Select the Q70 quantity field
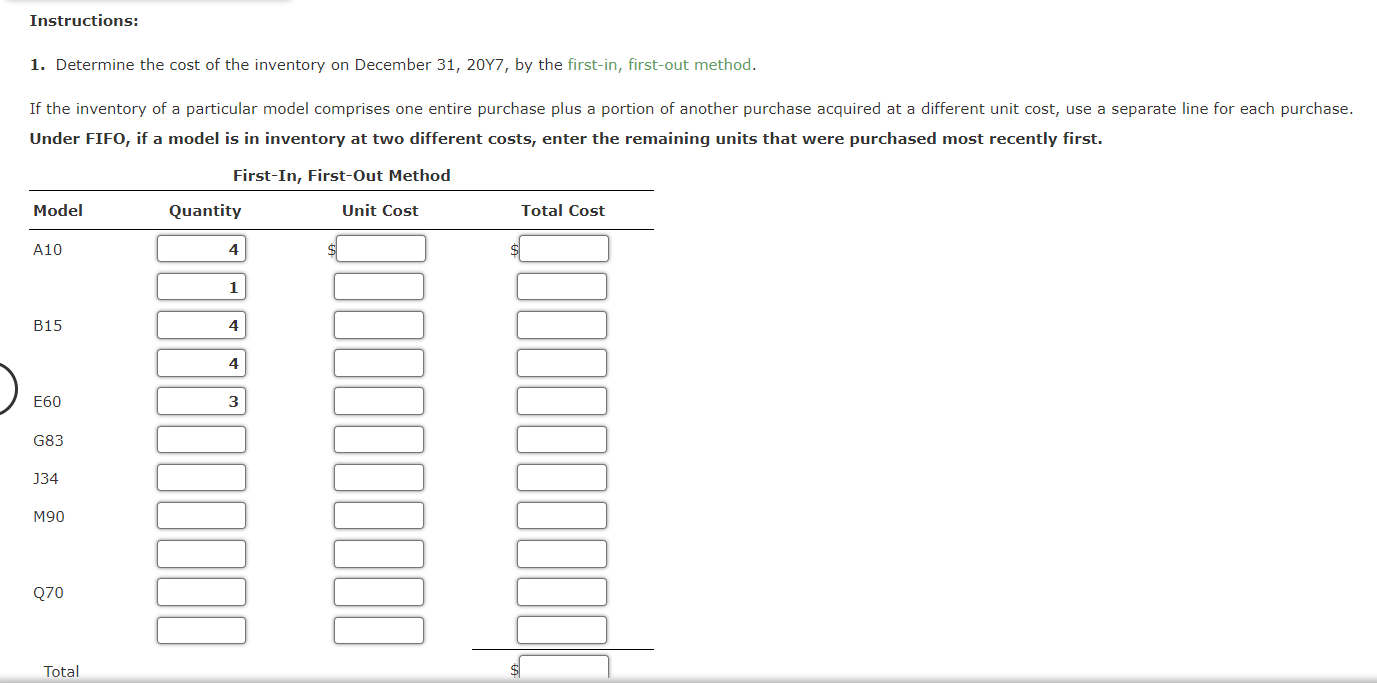 (201, 591)
